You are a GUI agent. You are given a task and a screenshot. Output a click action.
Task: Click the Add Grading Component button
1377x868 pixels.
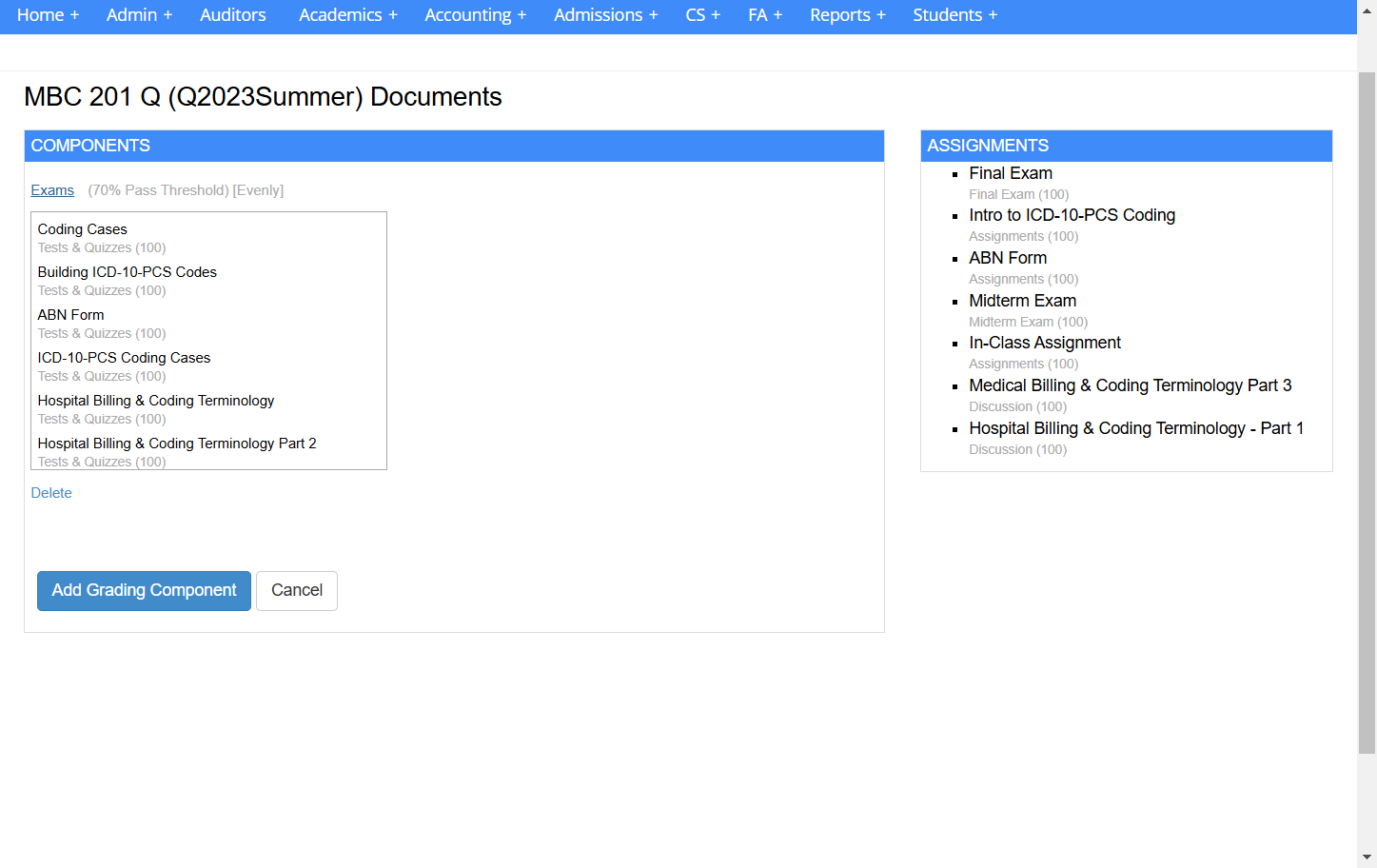click(144, 591)
